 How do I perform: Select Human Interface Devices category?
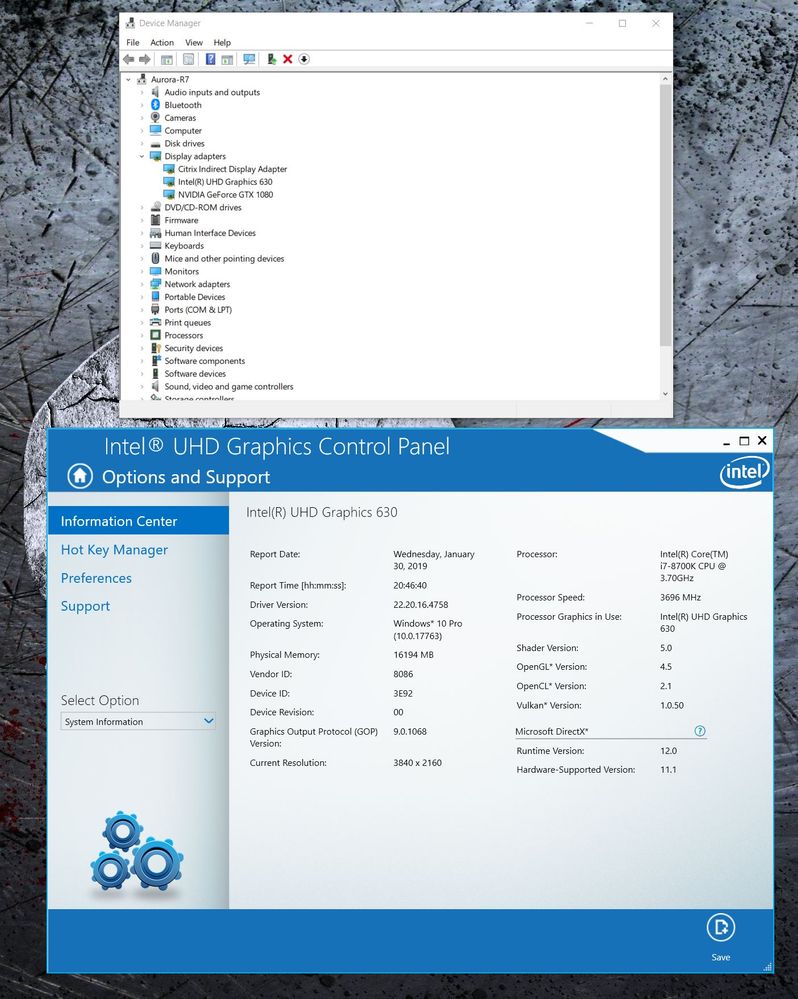pyautogui.click(x=210, y=233)
